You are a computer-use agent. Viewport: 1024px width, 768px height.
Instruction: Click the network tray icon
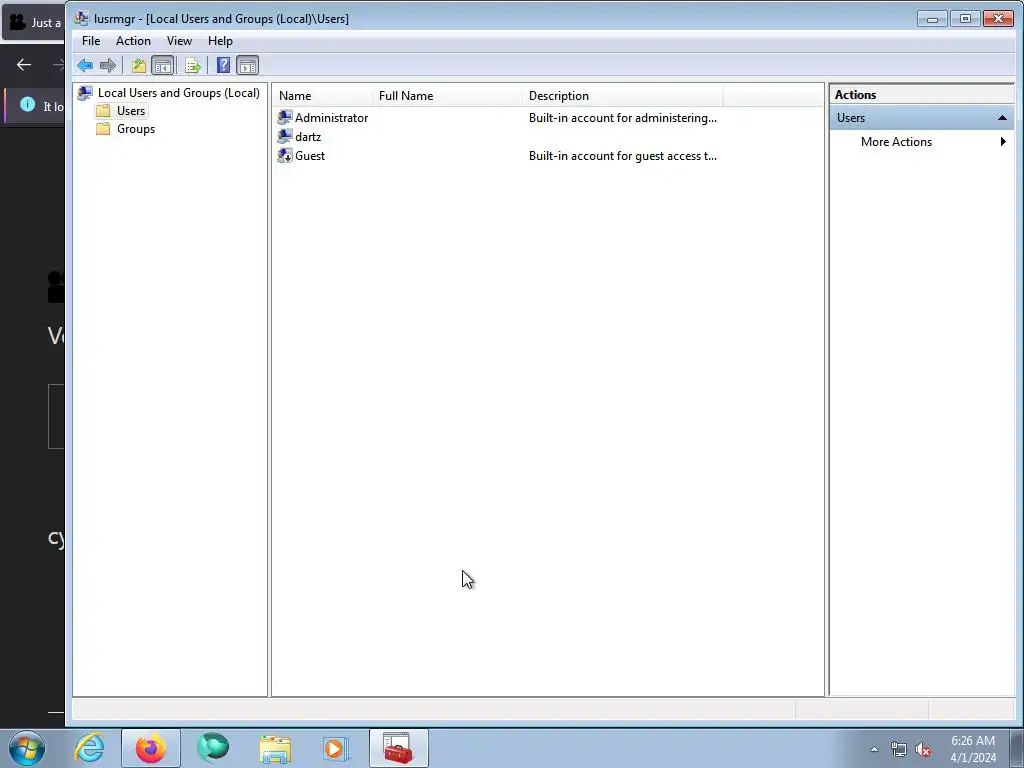899,749
